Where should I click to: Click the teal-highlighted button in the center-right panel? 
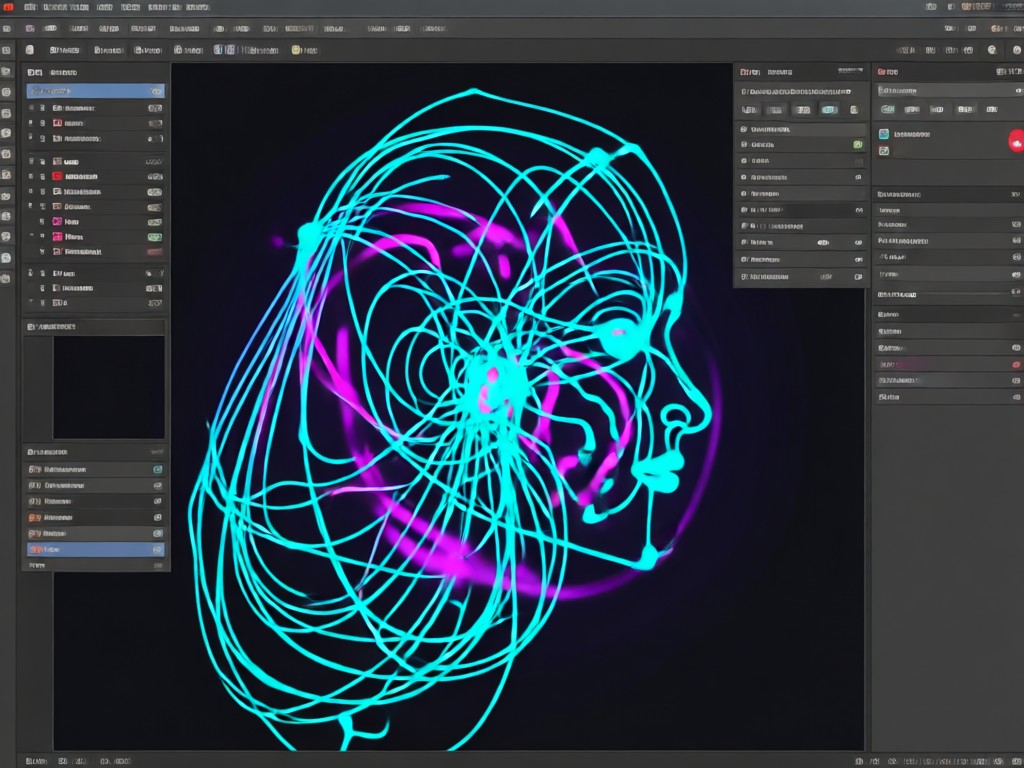point(829,110)
